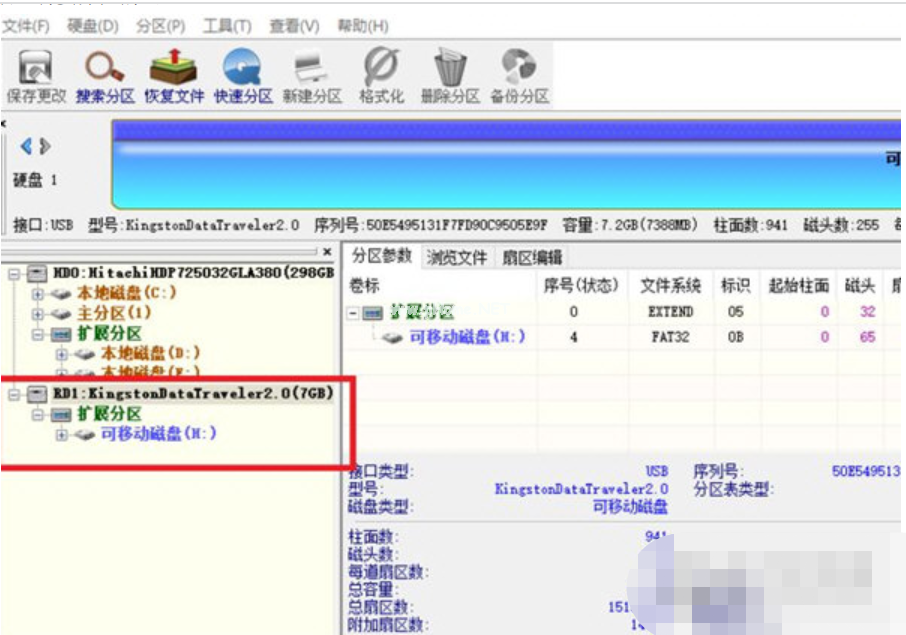Collapse the RD1 KingstonDataTraveler tree node
The width and height of the screenshot is (906, 635).
[x=14, y=394]
